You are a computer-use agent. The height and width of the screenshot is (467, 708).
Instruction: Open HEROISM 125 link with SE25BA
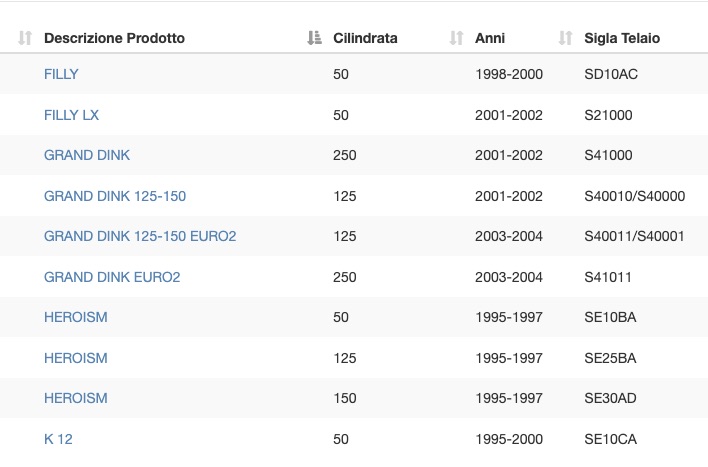[76, 358]
